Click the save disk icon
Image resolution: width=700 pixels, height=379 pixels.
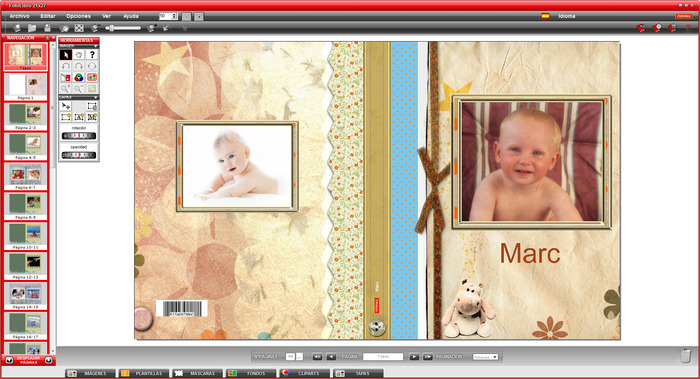tap(47, 28)
